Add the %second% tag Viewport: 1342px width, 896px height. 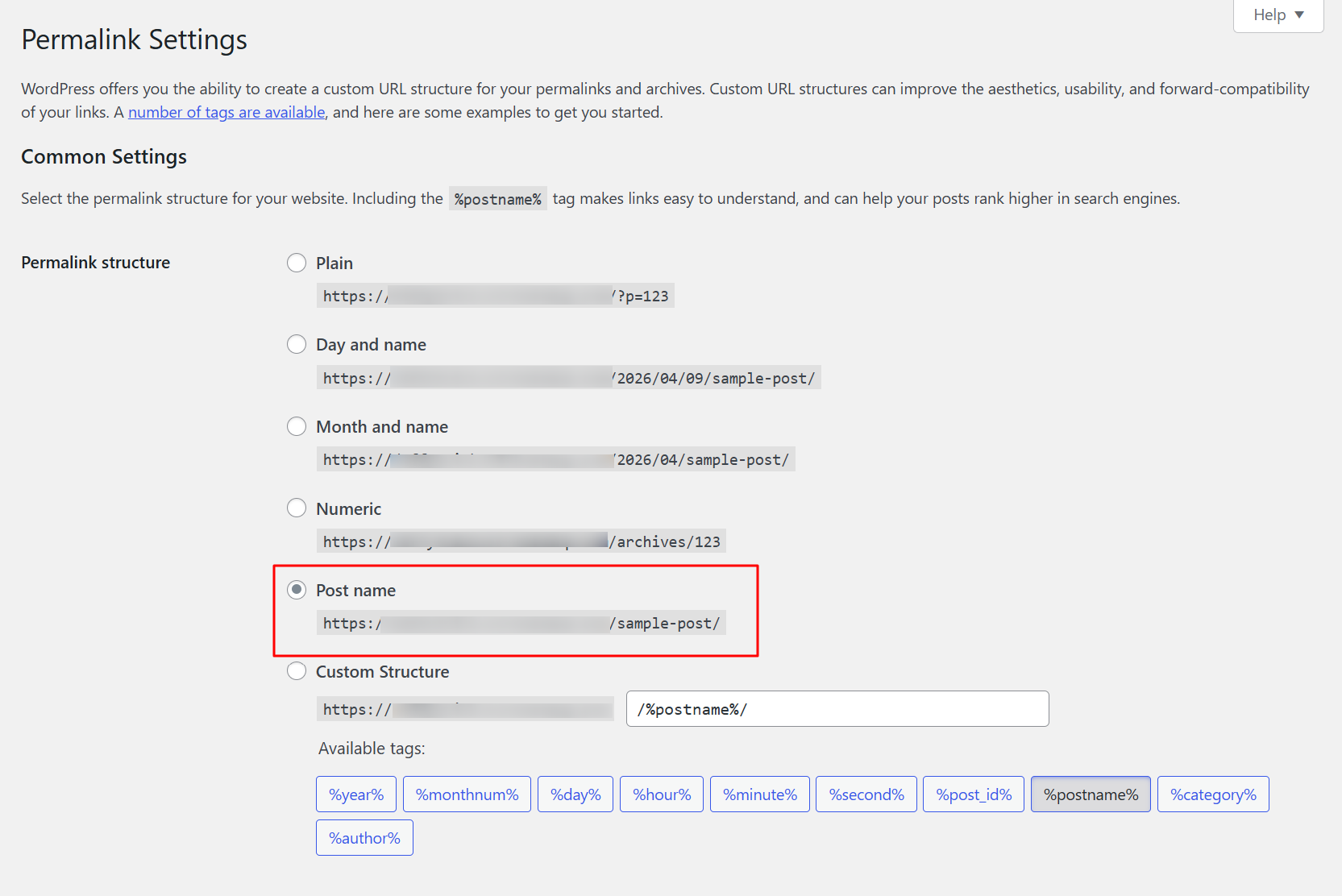click(x=866, y=794)
